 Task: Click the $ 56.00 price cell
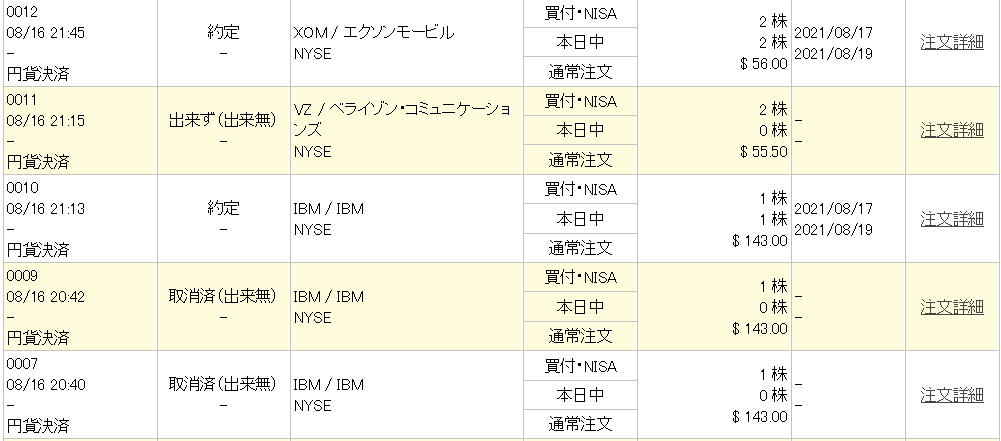[x=764, y=64]
